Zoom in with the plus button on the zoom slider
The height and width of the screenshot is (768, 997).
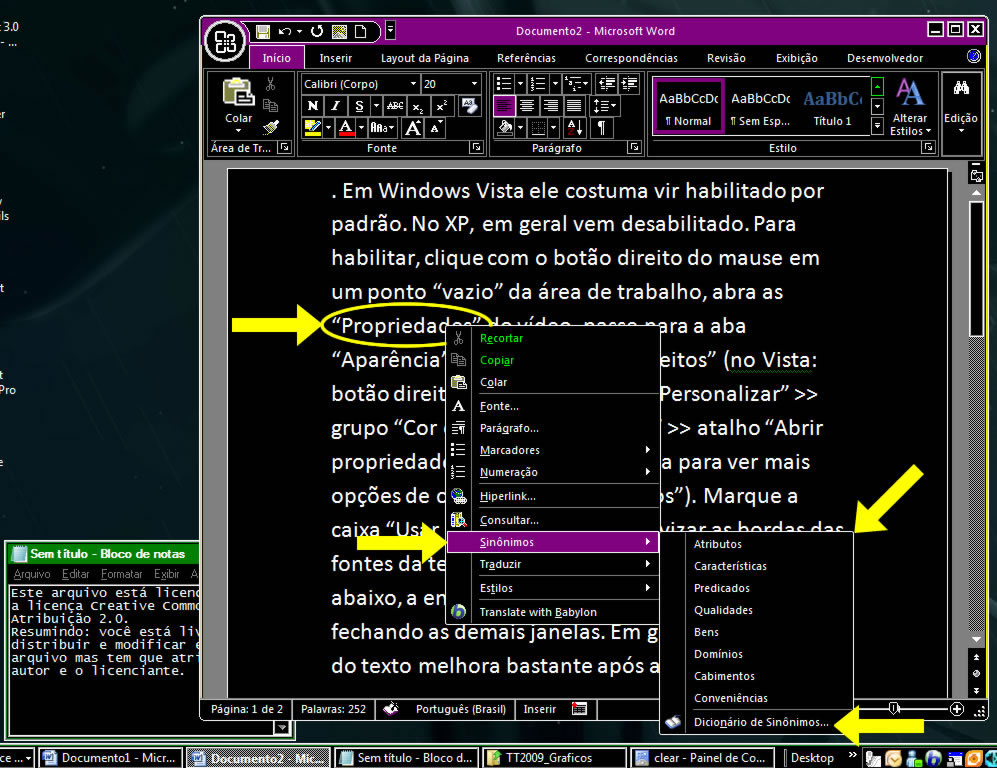(x=956, y=709)
